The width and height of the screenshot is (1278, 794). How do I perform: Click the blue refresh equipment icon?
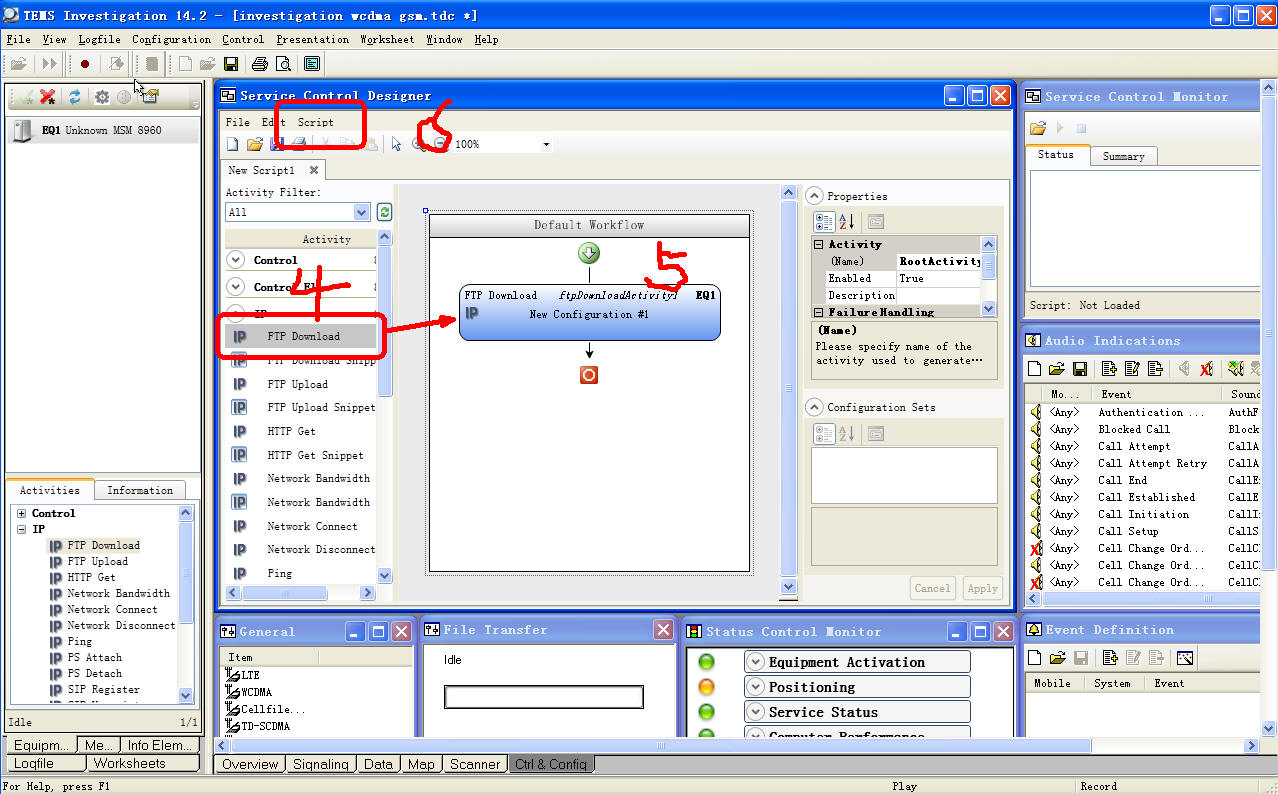pyautogui.click(x=74, y=97)
